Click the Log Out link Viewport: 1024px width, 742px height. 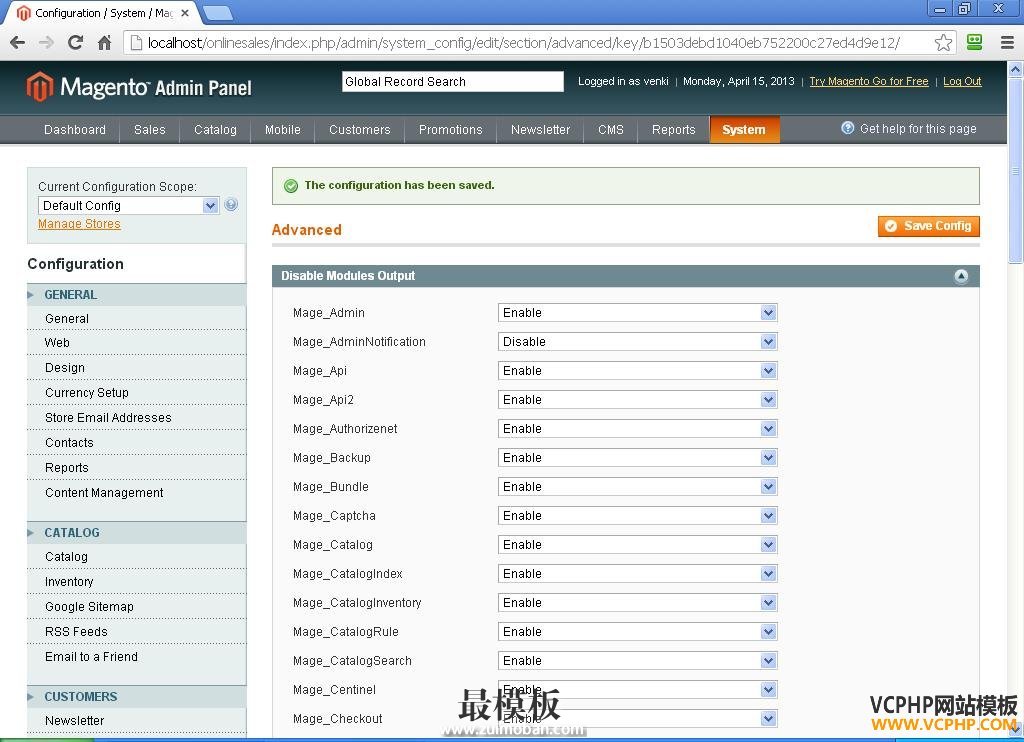point(962,81)
